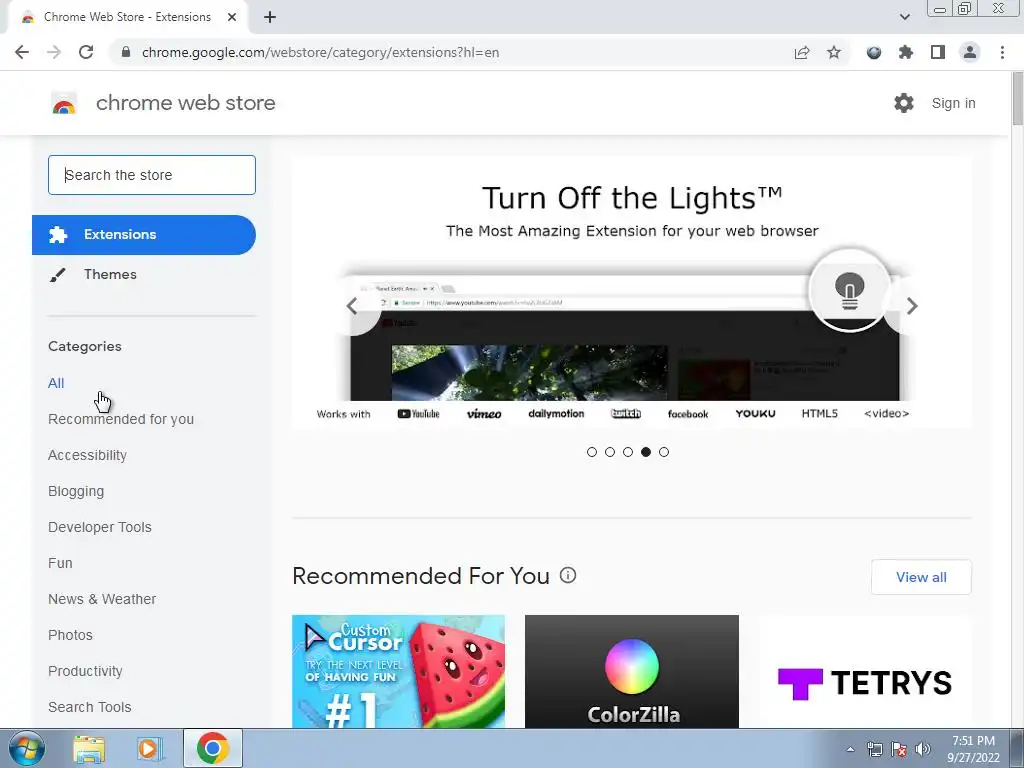Select the fourth carousel dot
Viewport: 1024px width, 768px height.
point(646,452)
